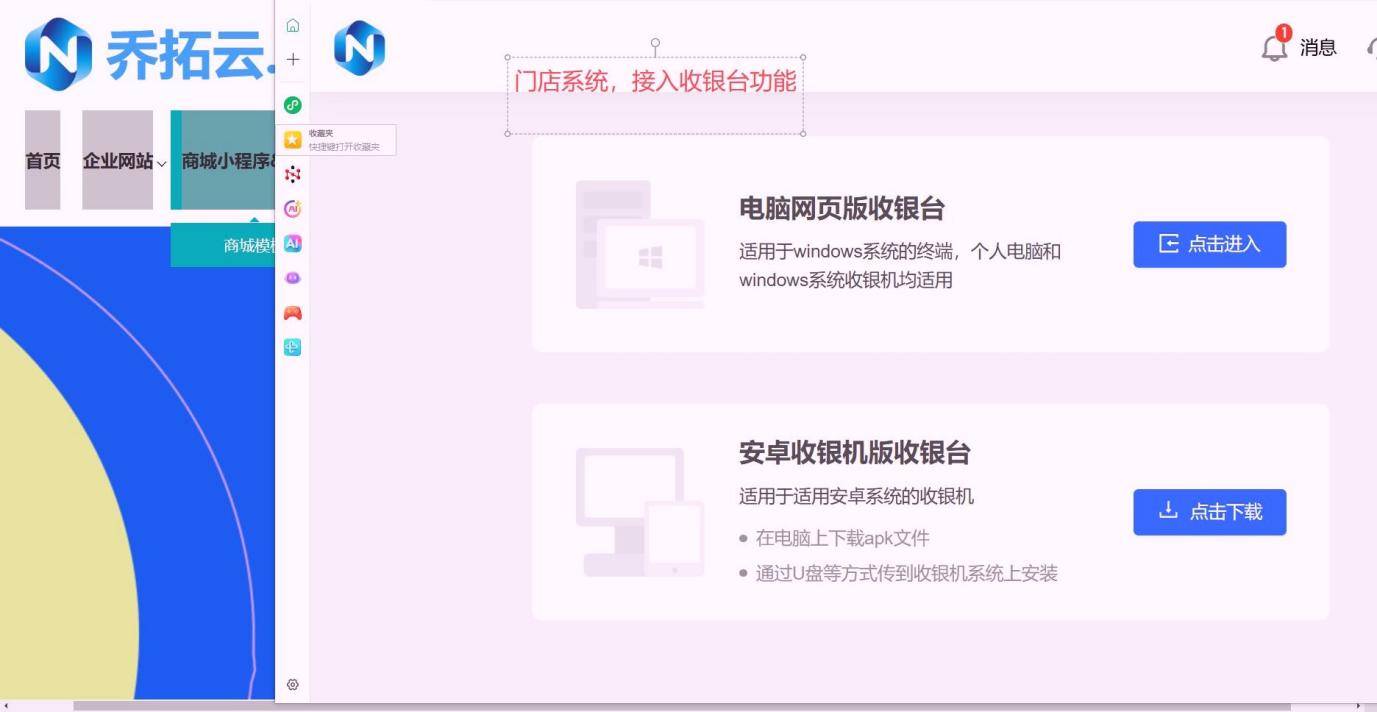This screenshot has width=1377, height=712.
Task: Click the plus icon to add new
Action: [292, 60]
